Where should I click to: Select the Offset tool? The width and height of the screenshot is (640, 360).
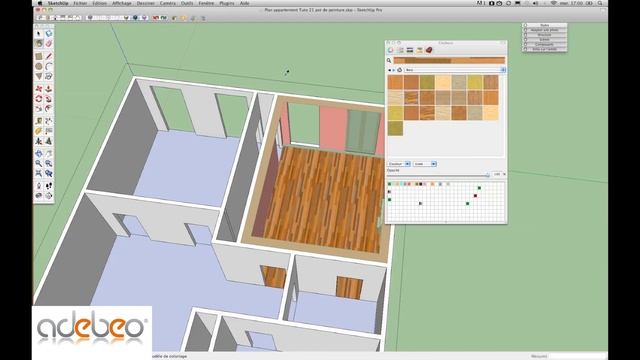pyautogui.click(x=49, y=109)
